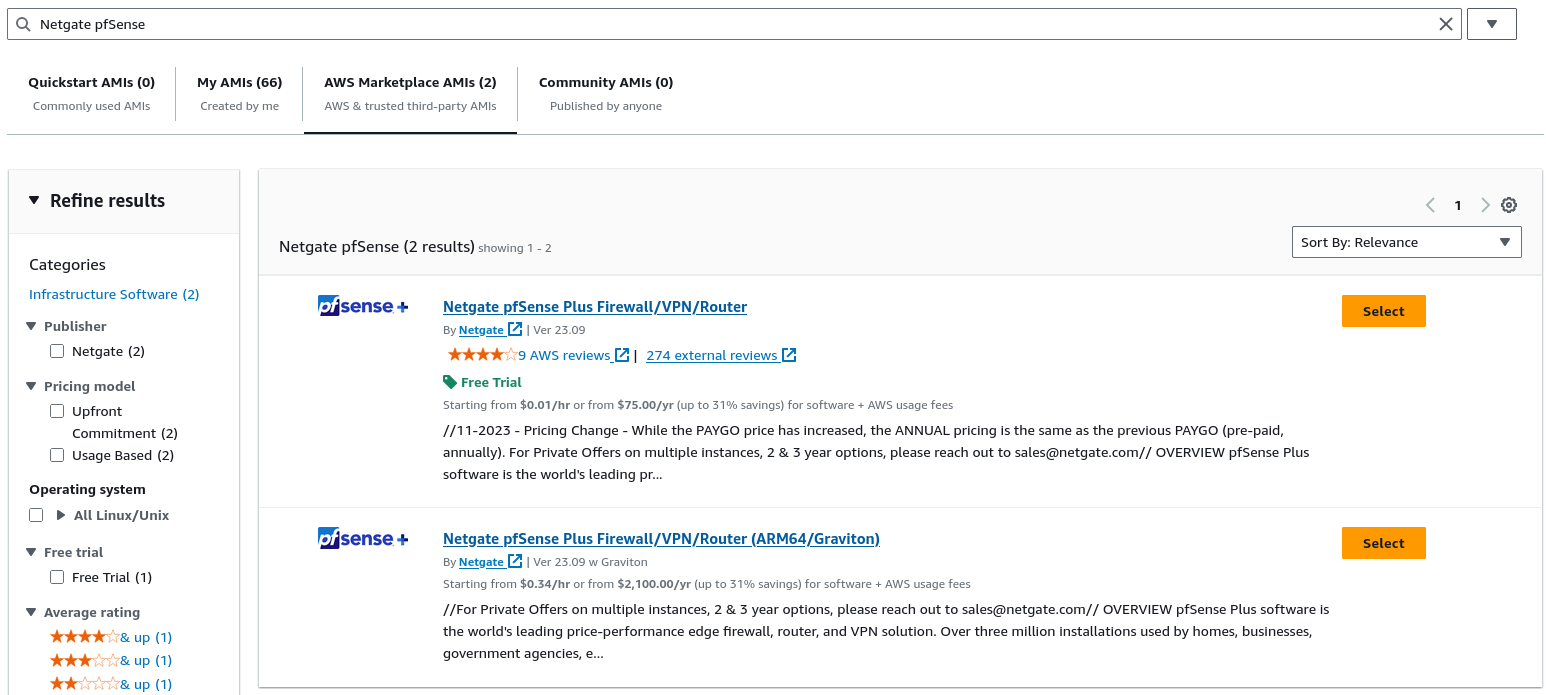Click the pfSense Plus logo of first result

363,306
